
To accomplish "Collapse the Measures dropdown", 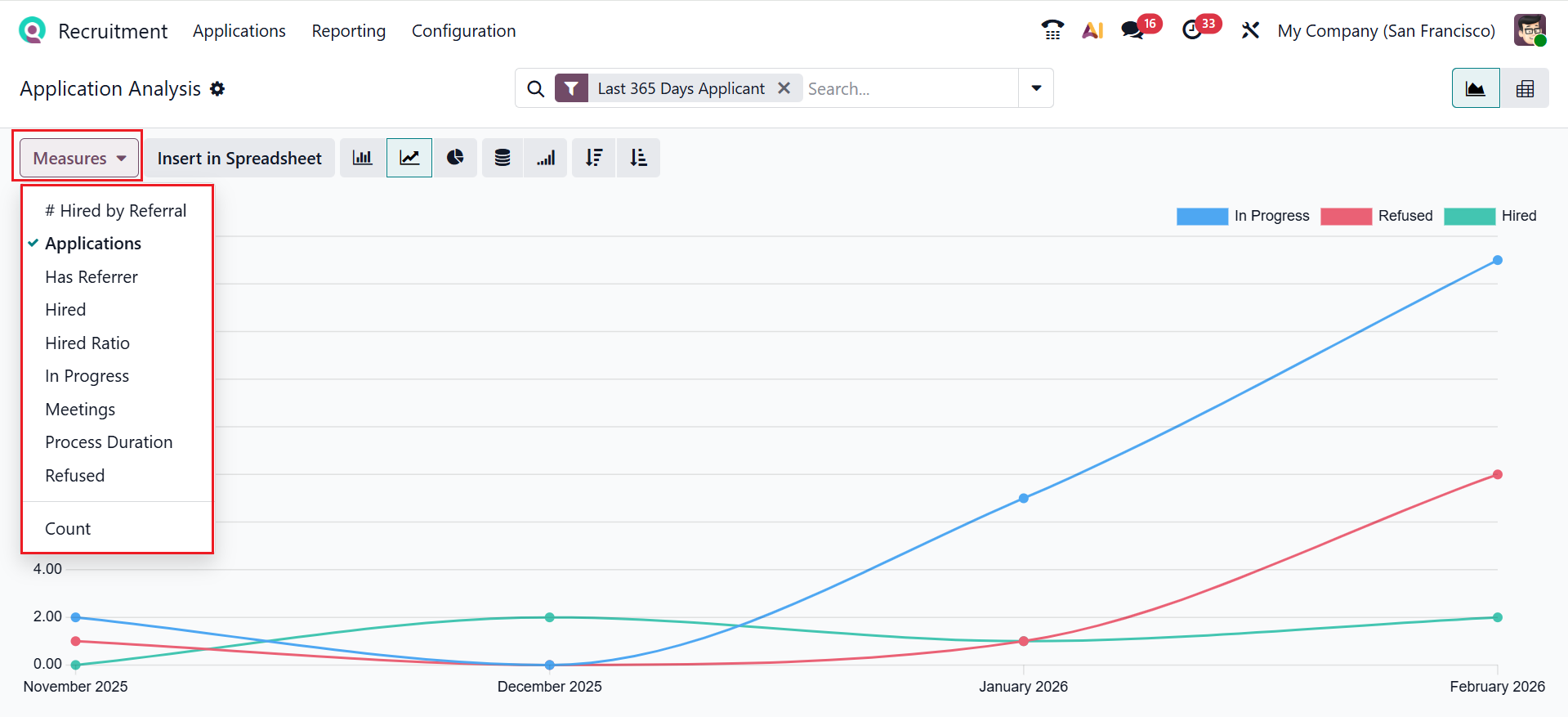I will (x=79, y=158).
